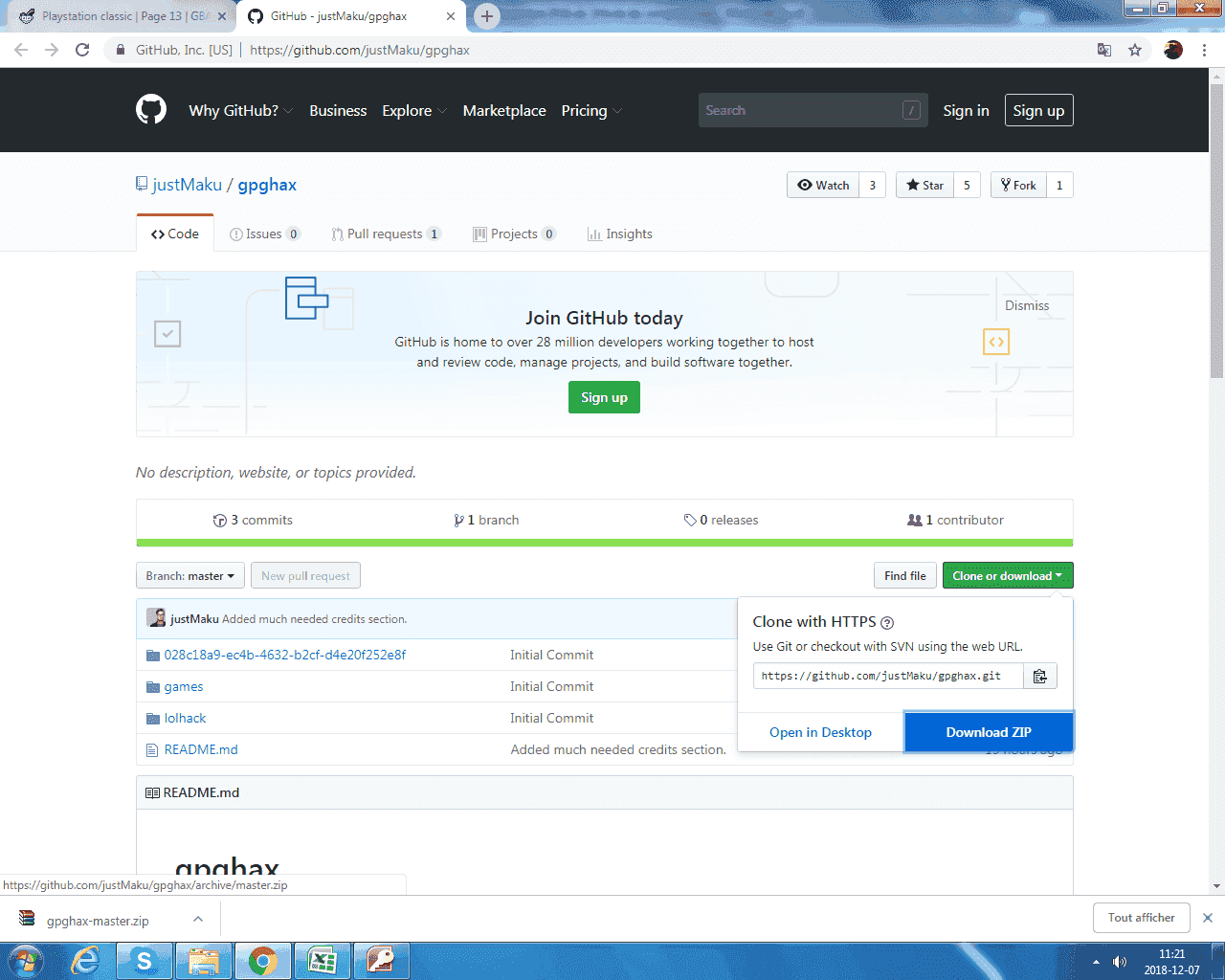Click the volume icon in system tray
The image size is (1225, 980).
point(1120,962)
